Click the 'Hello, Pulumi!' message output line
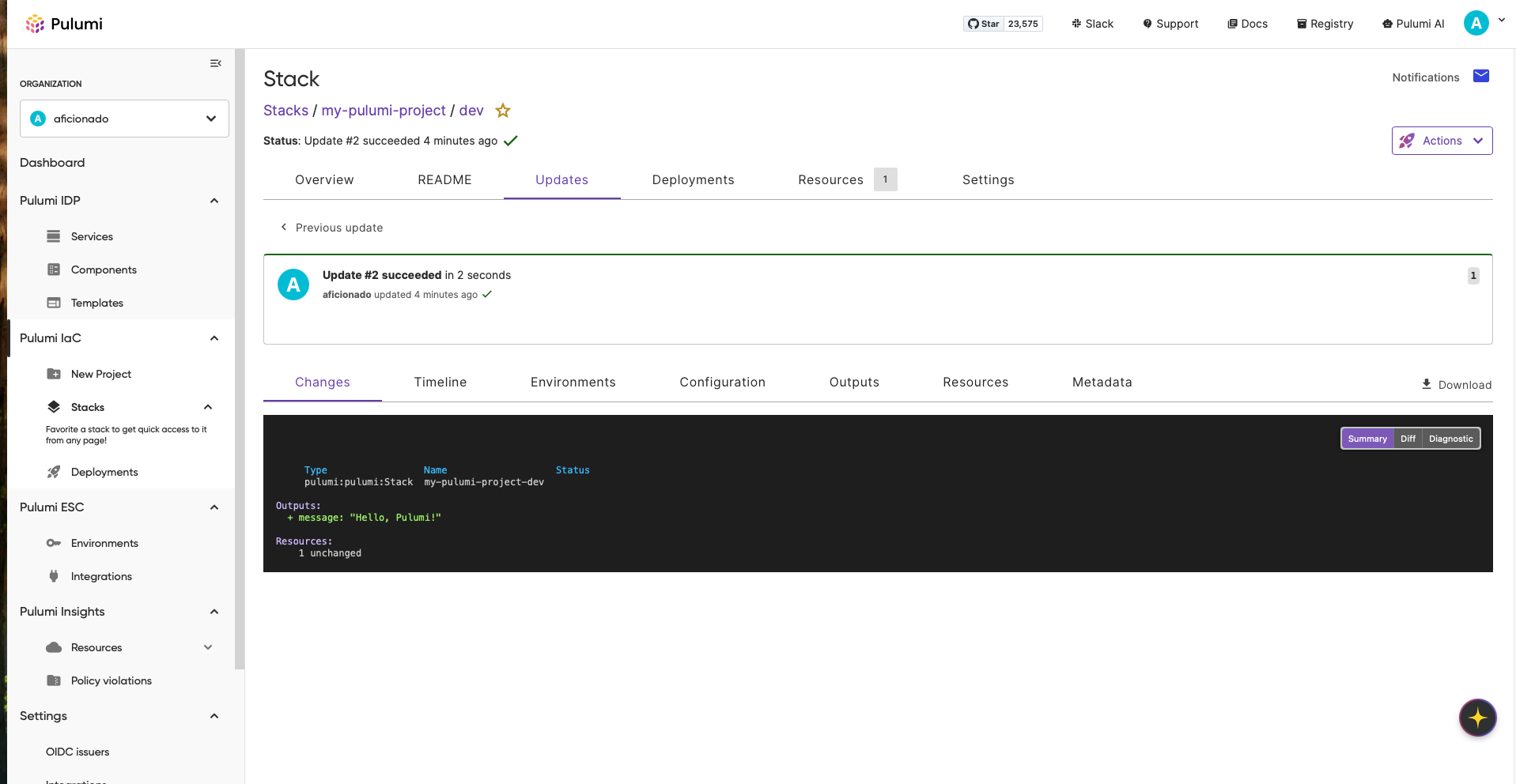 [x=365, y=518]
